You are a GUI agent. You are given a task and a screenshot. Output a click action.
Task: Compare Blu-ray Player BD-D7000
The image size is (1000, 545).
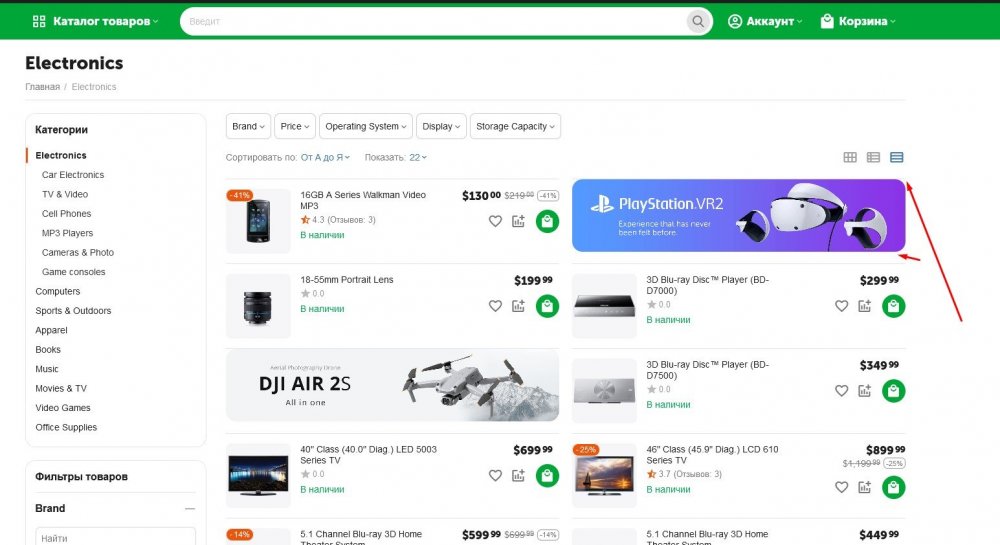pos(865,306)
